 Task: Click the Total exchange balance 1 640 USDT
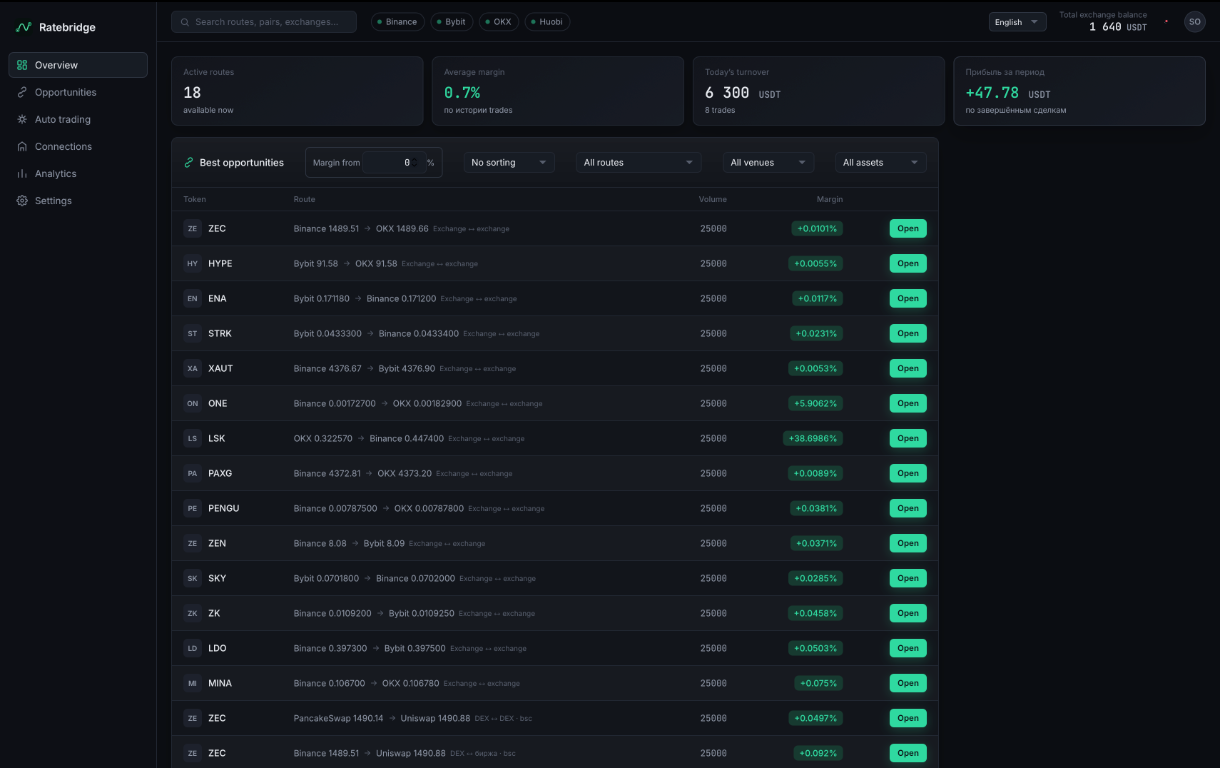pos(1104,21)
